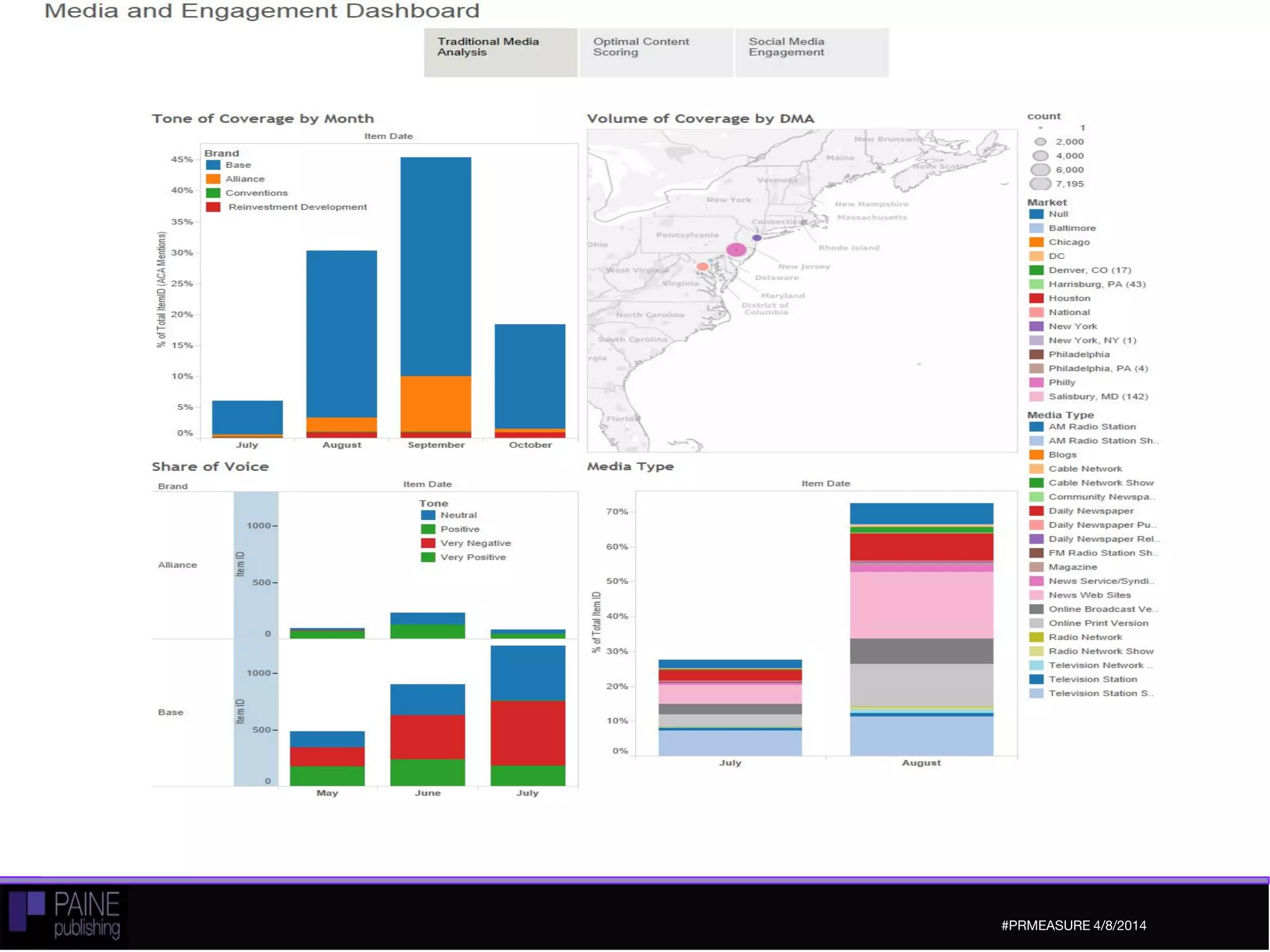Screen dimensions: 1270x952
Task: Select August light gray Online Print segment
Action: click(x=921, y=685)
